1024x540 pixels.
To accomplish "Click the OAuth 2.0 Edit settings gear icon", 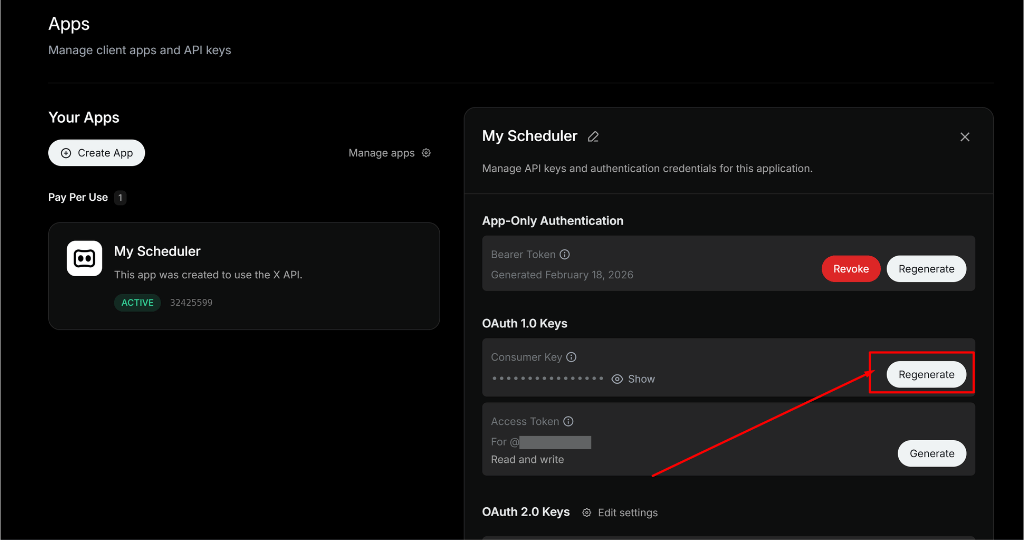I will [x=586, y=513].
